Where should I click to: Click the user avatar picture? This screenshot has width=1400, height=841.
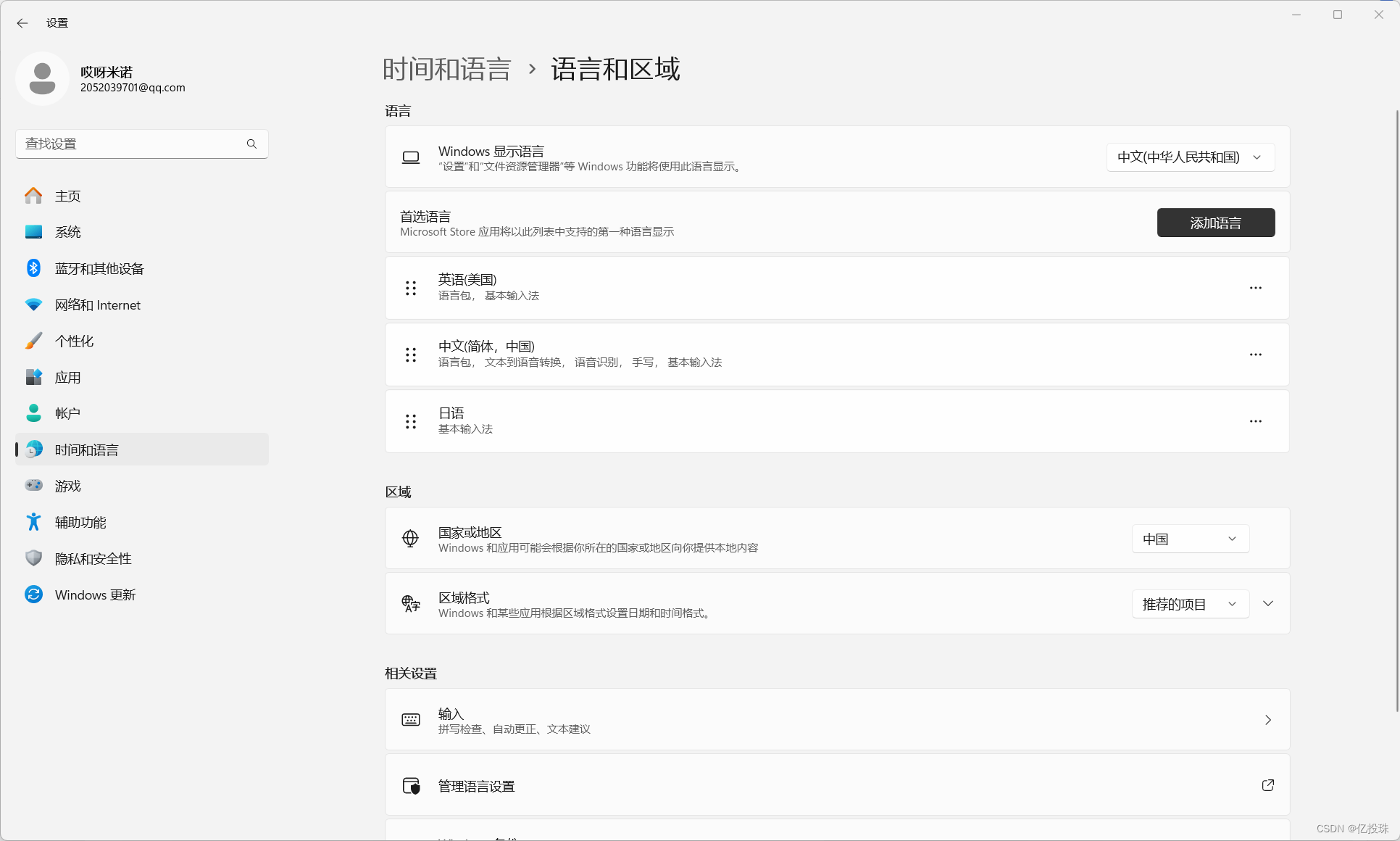point(42,78)
